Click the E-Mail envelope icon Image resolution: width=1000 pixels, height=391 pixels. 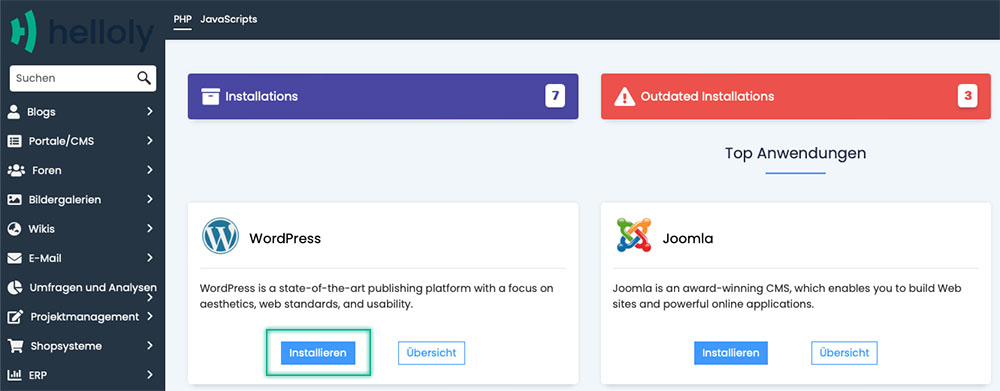[14, 258]
